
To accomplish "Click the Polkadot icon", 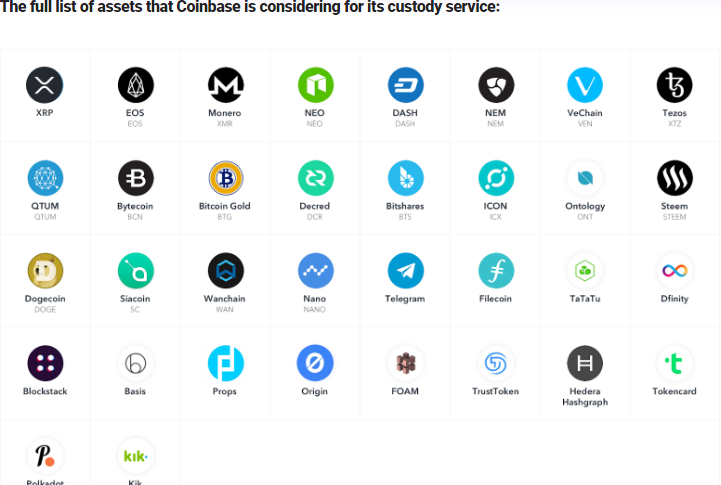I will pos(45,456).
